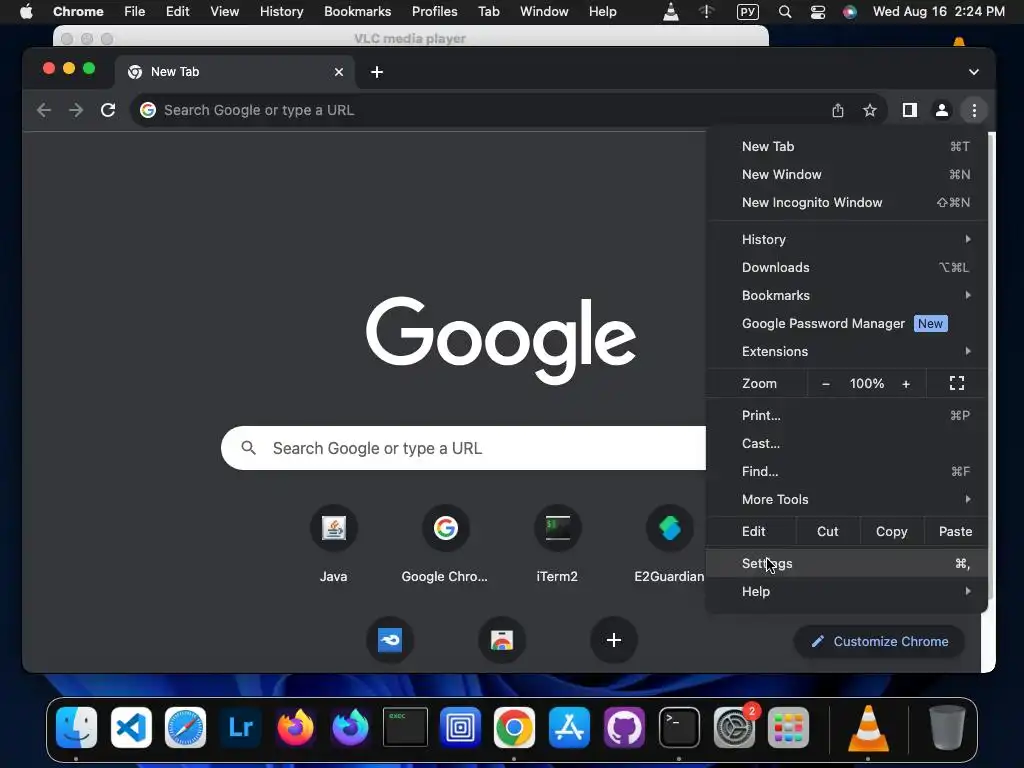Click Spotlight search icon in menu bar
The height and width of the screenshot is (768, 1024).
pyautogui.click(x=785, y=12)
